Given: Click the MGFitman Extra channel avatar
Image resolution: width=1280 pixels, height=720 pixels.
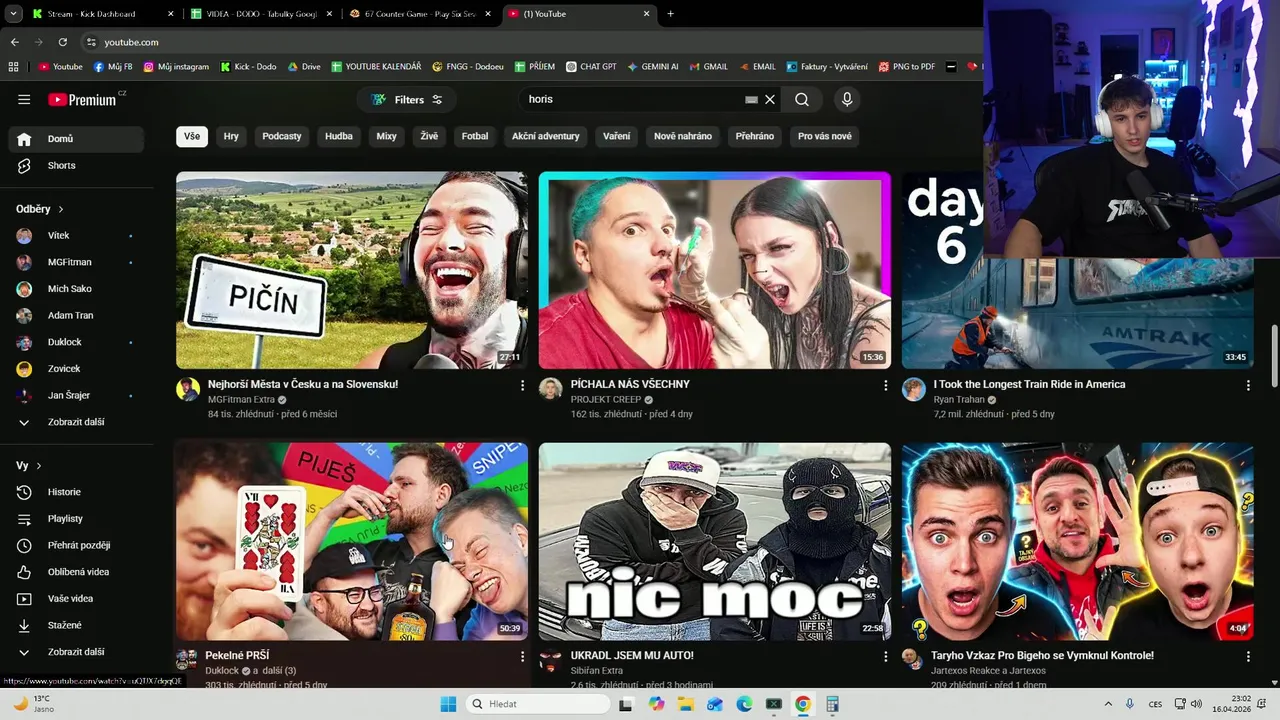Looking at the screenshot, I should (x=188, y=389).
